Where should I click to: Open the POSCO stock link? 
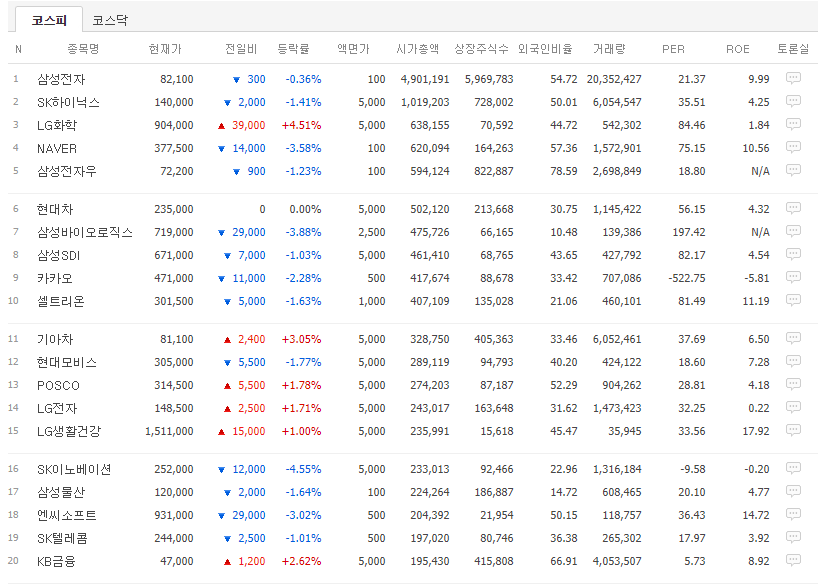[x=58, y=386]
